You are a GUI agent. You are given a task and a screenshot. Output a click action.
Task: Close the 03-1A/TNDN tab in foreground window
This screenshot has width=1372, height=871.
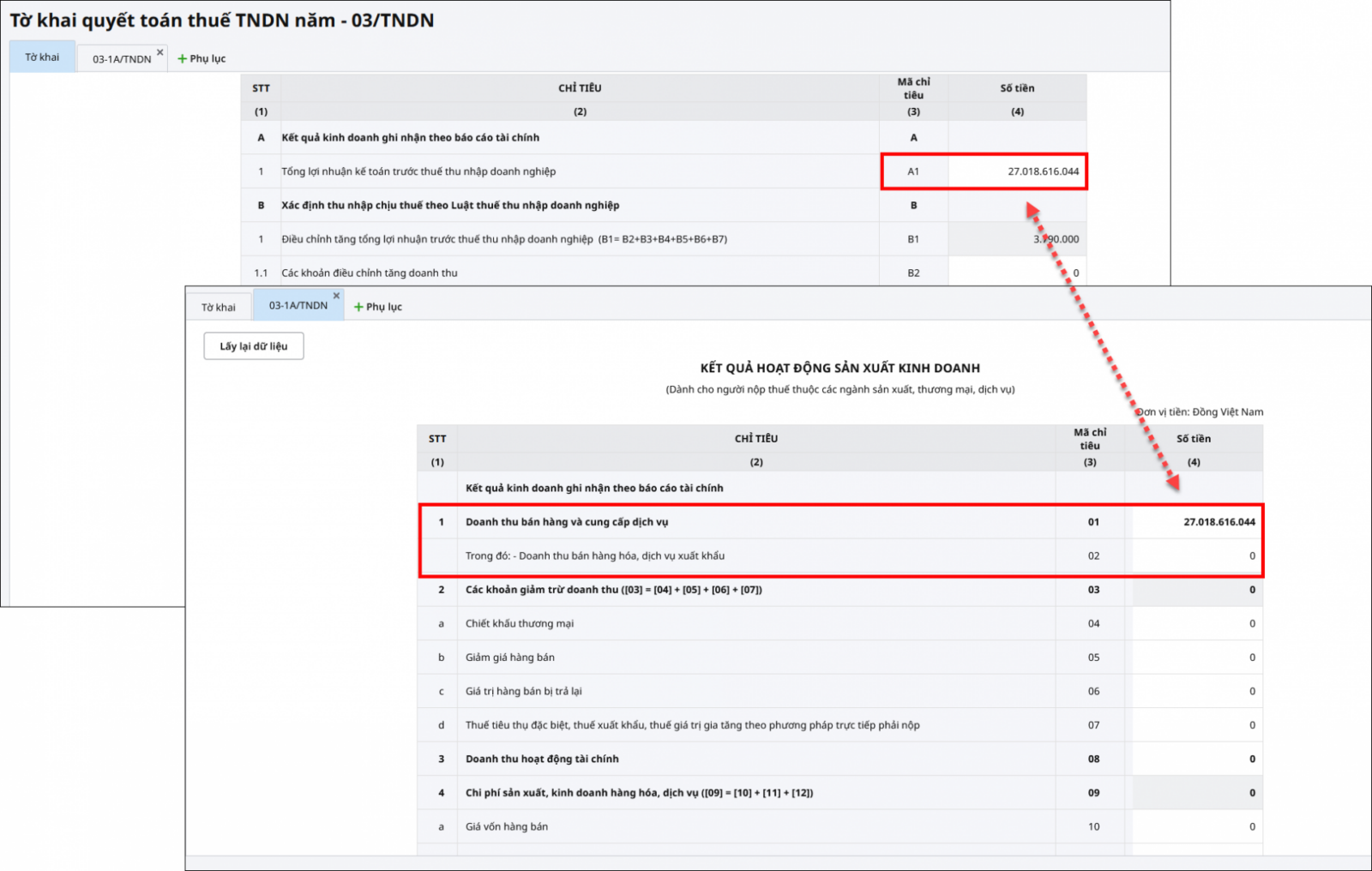click(336, 296)
